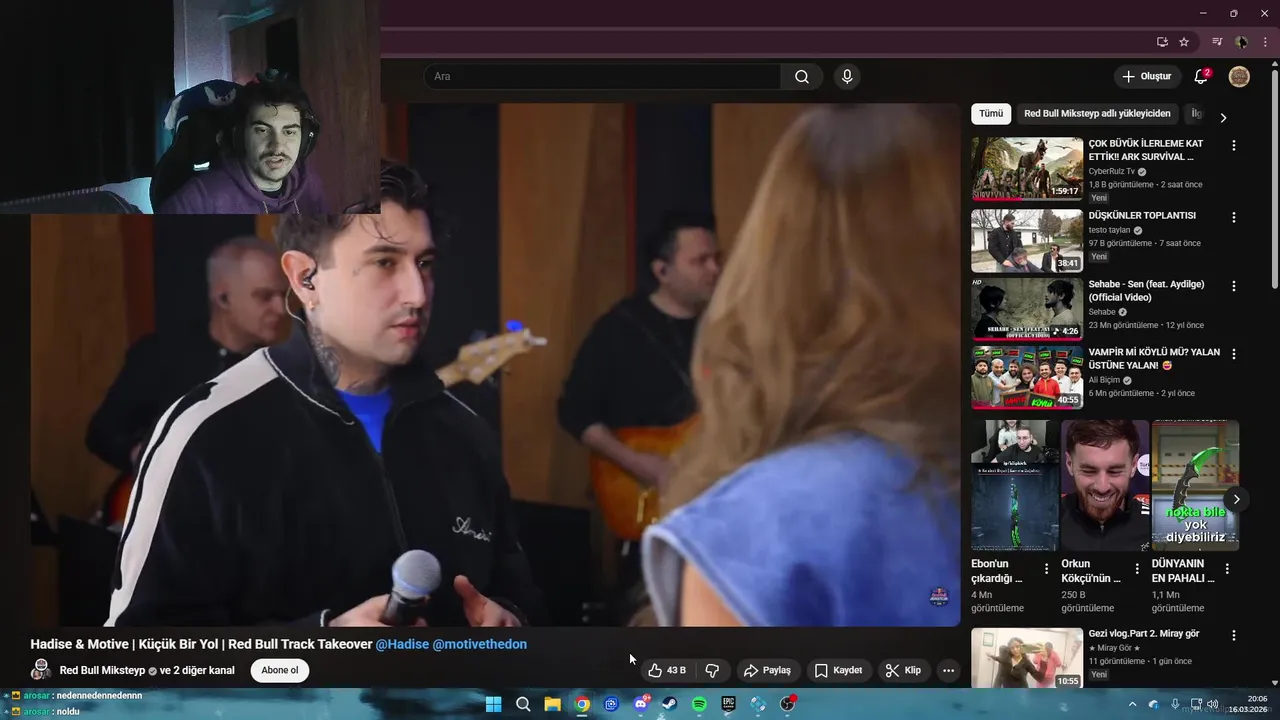Open Steam from taskbar
The width and height of the screenshot is (1280, 720).
(670, 704)
